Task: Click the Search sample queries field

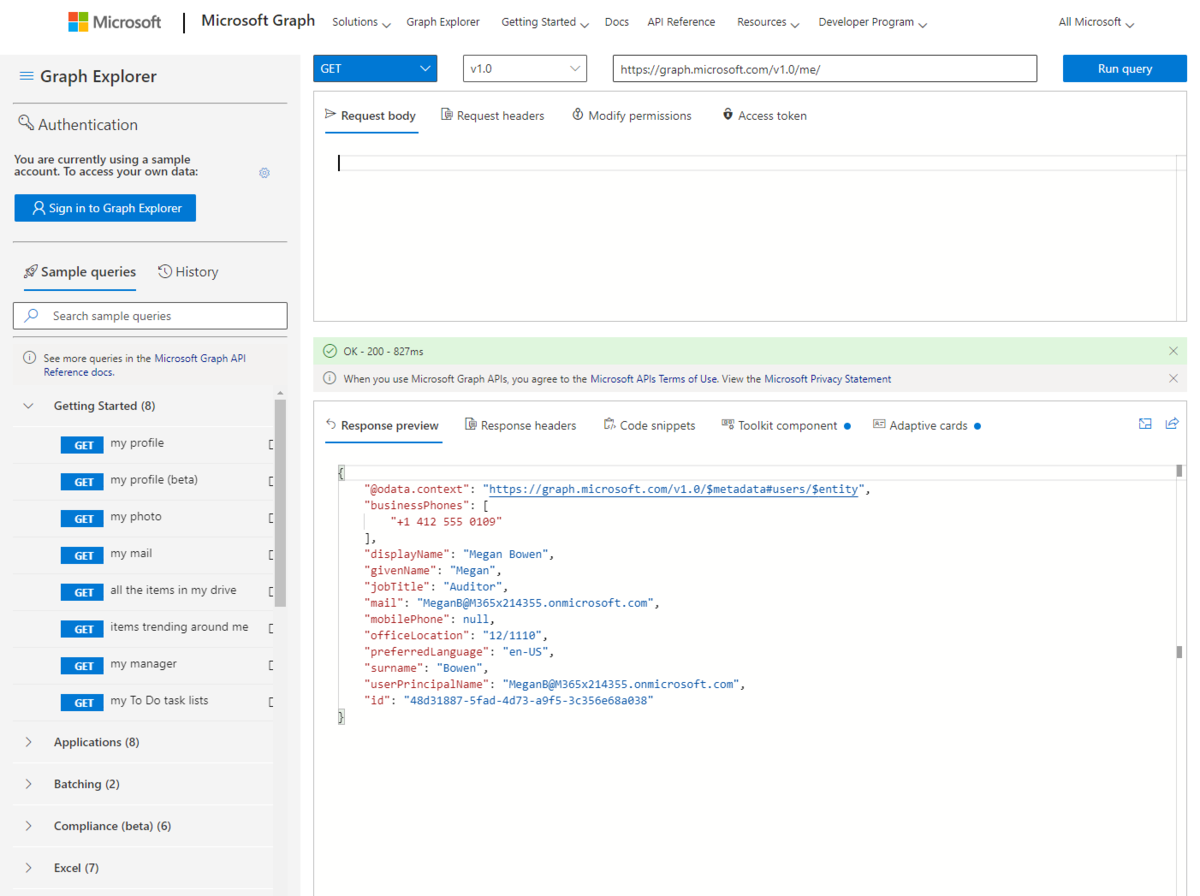Action: click(x=150, y=315)
